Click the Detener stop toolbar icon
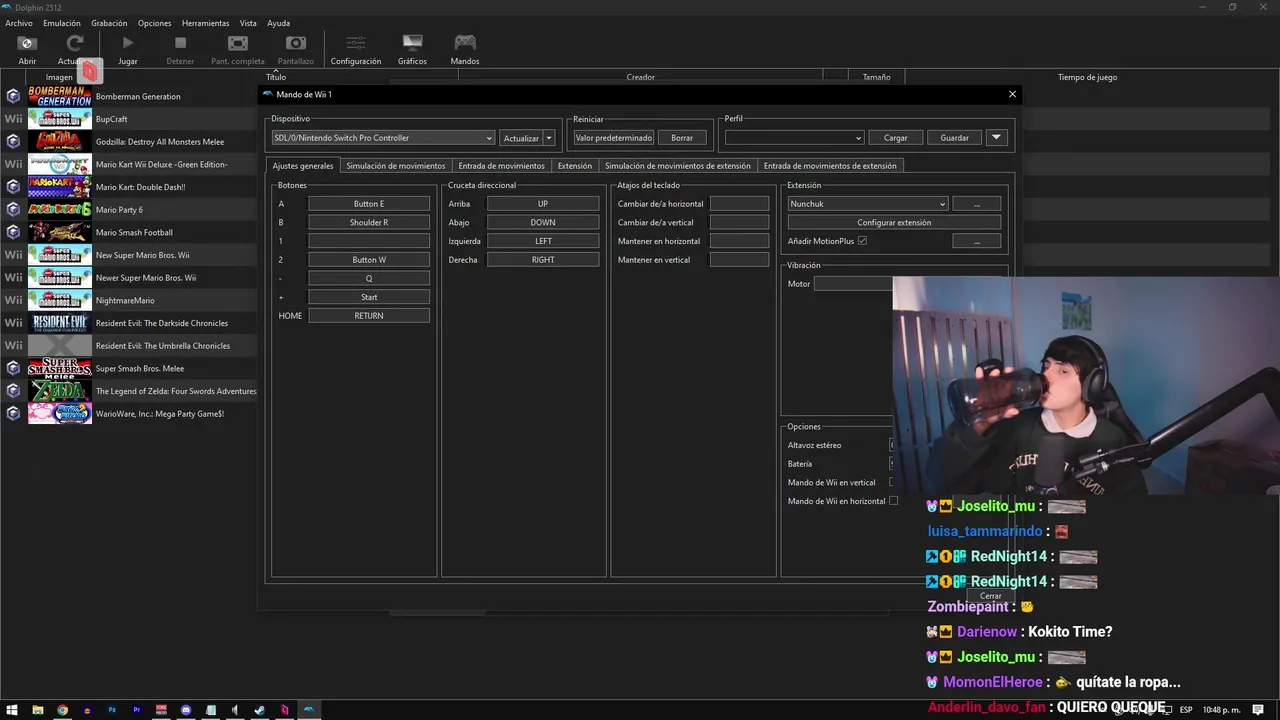The width and height of the screenshot is (1280, 720). click(180, 43)
